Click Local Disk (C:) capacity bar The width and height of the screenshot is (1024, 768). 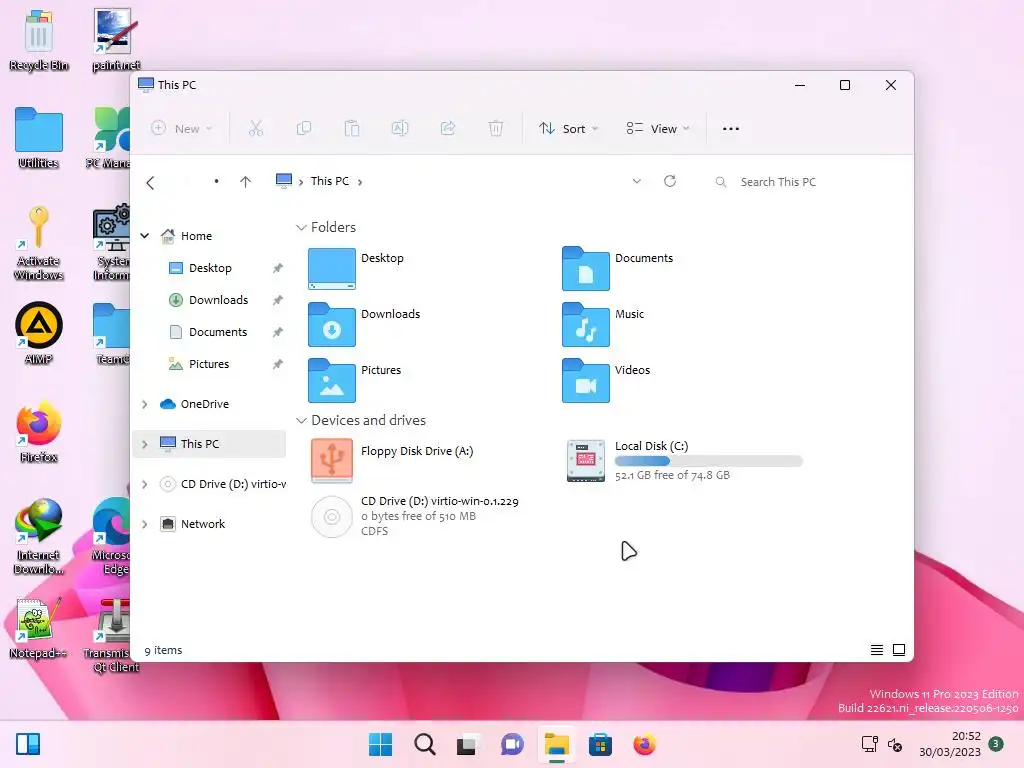click(x=709, y=461)
